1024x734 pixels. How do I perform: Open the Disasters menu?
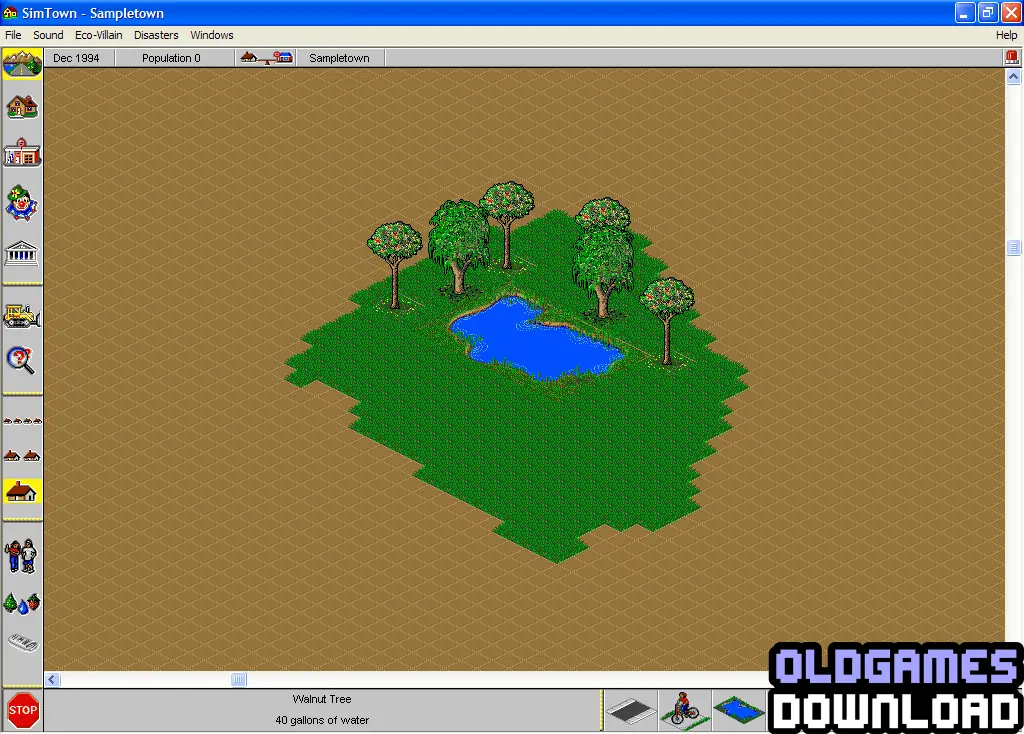(156, 35)
